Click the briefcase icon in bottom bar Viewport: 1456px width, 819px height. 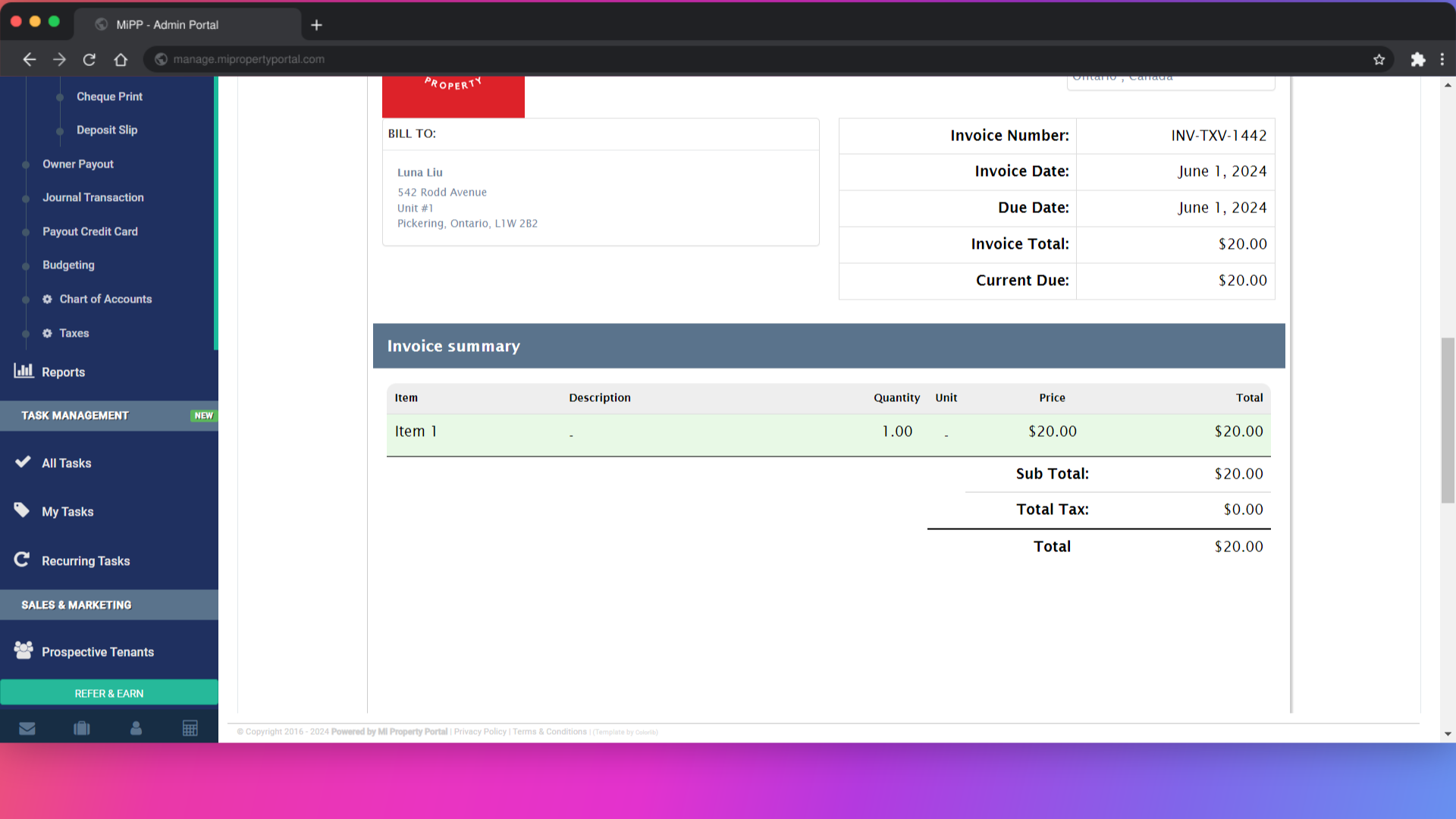point(81,727)
